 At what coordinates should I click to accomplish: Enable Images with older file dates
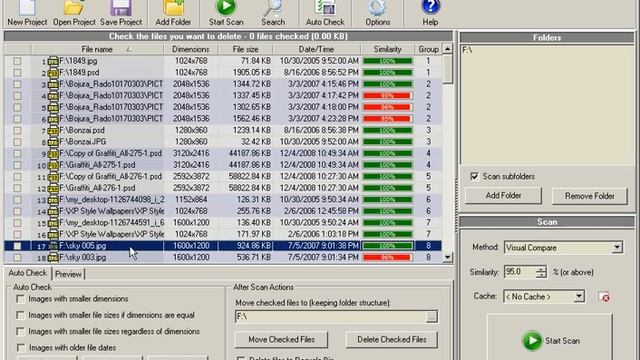(x=20, y=348)
